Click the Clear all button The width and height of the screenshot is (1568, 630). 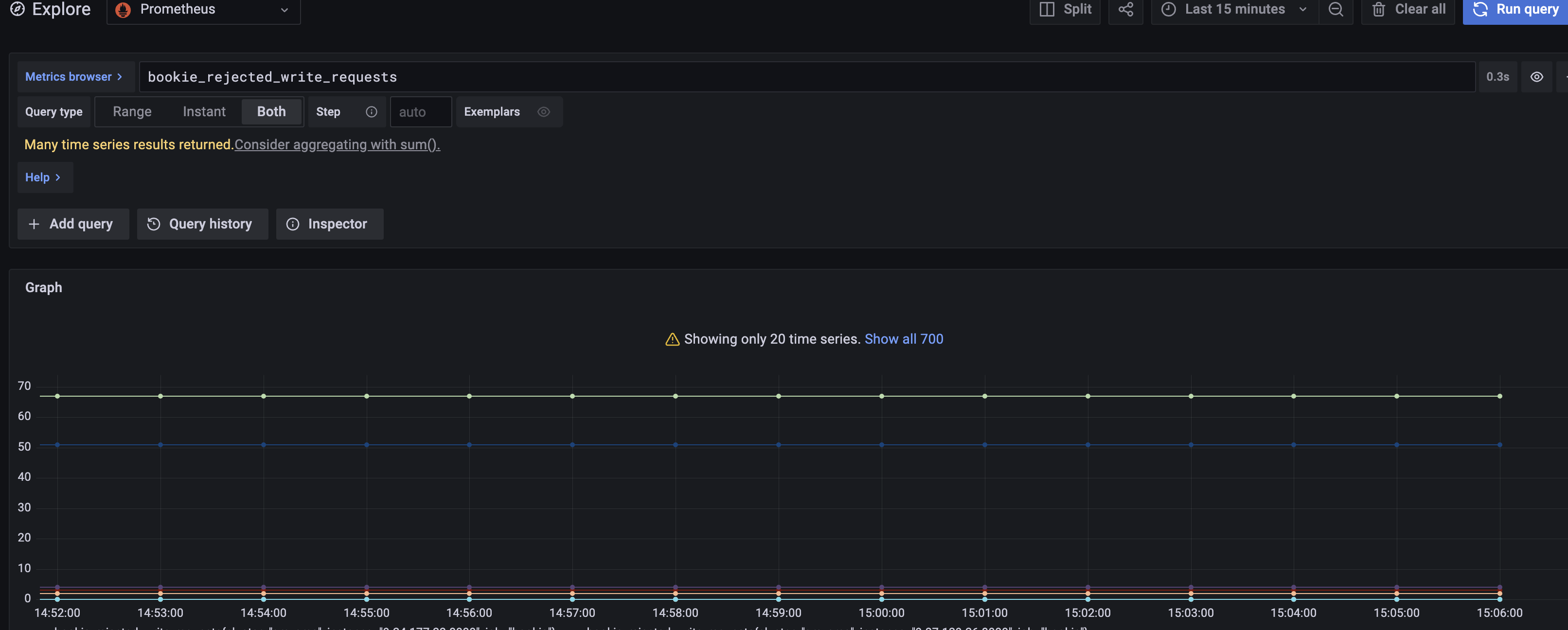[x=1408, y=10]
